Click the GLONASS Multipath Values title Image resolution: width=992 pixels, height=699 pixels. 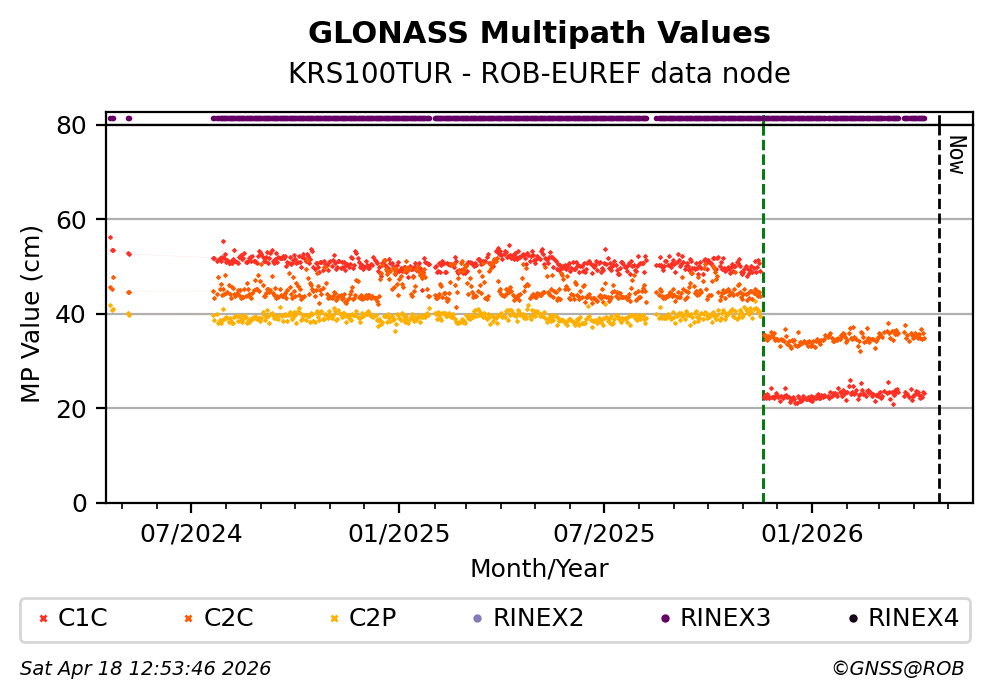click(x=539, y=33)
